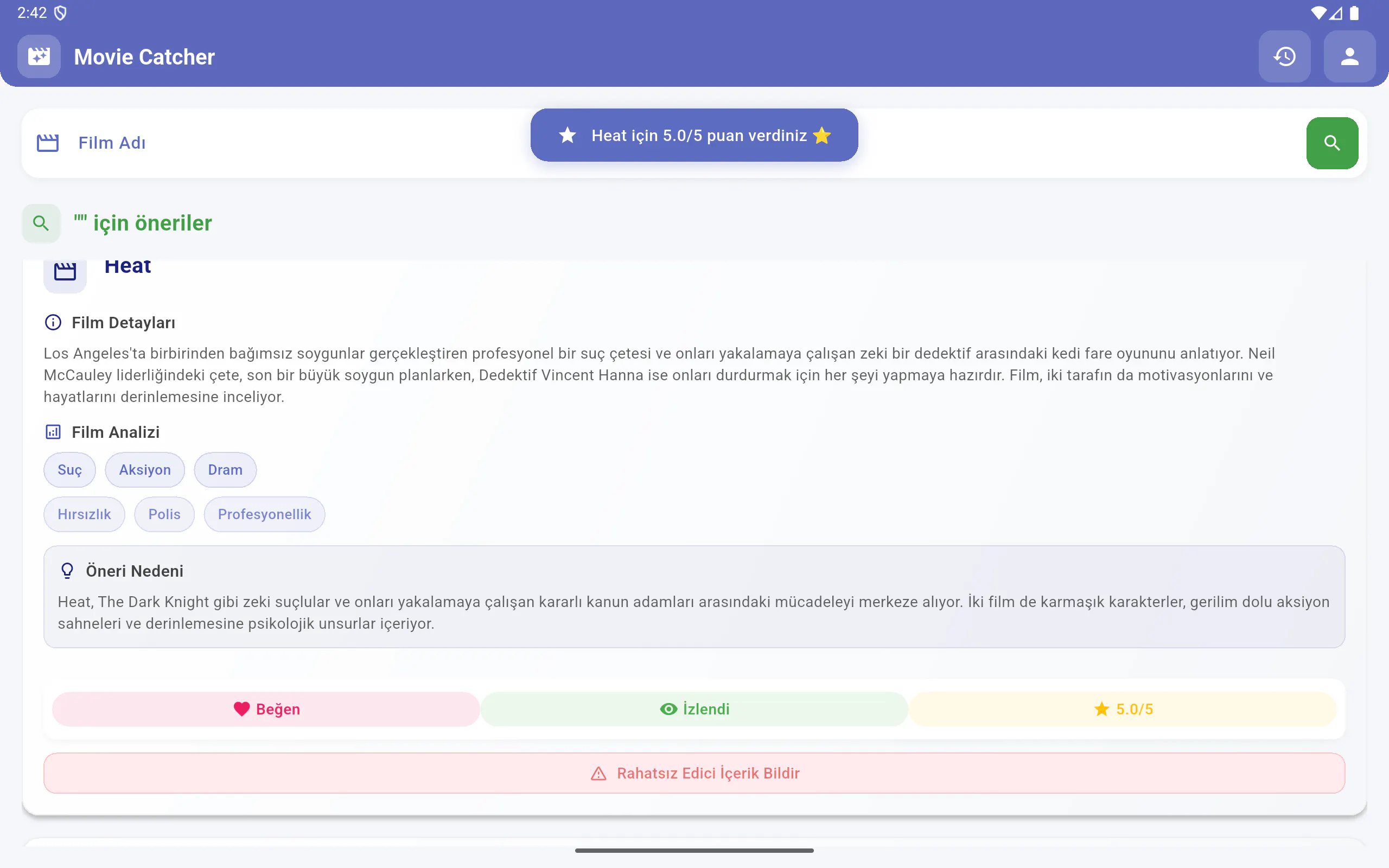Open the search history clock icon
Screen dimensions: 1389x868
[1284, 56]
